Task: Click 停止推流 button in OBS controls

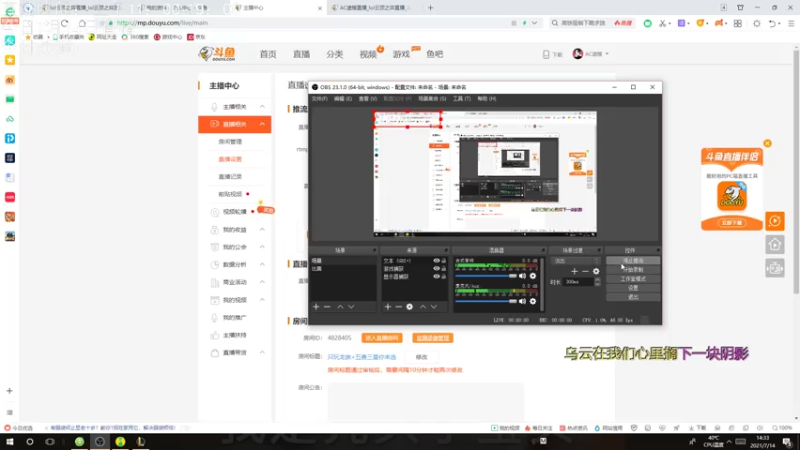Action: (x=633, y=261)
